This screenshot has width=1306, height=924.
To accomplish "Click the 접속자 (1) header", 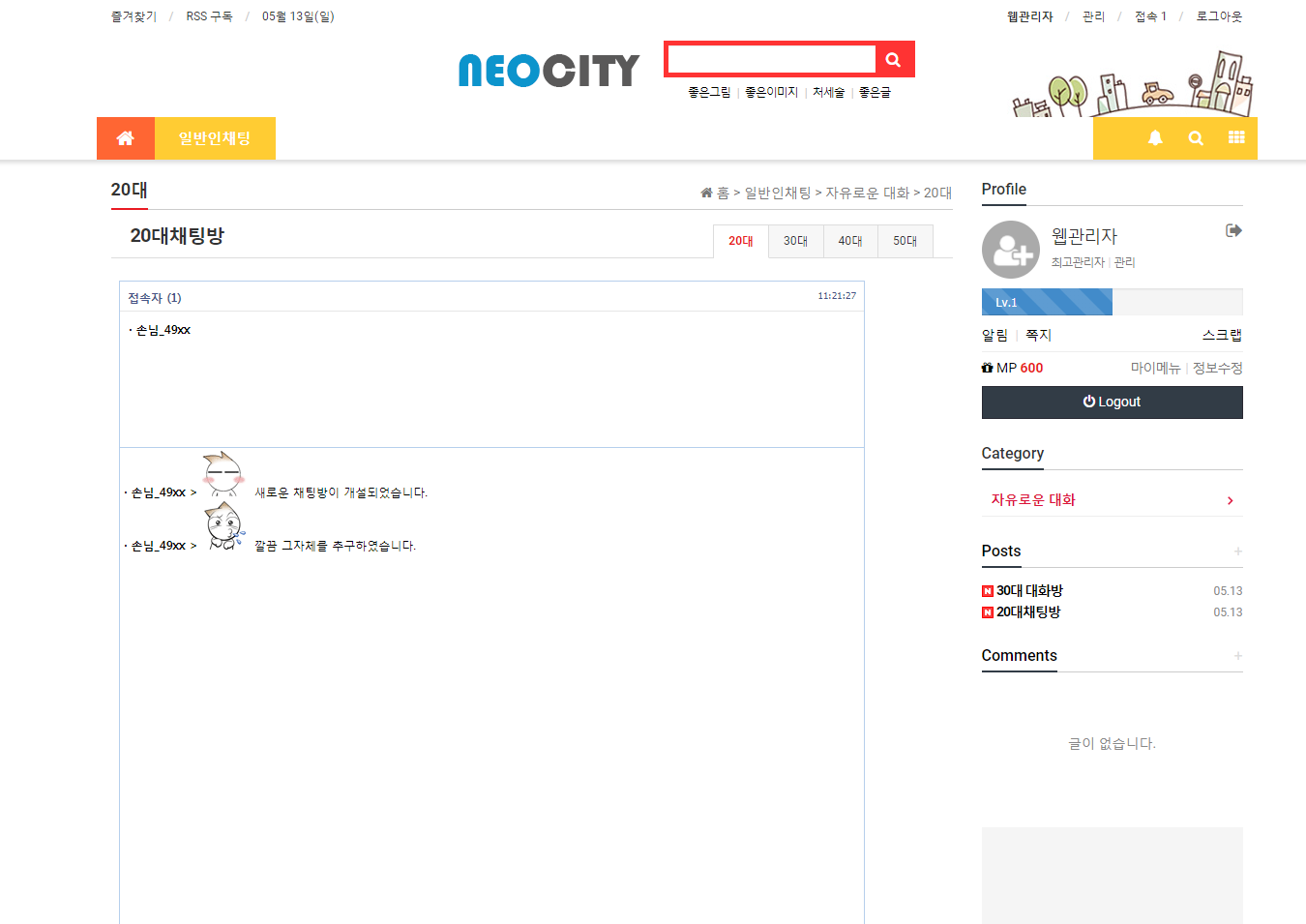I will pos(155,298).
